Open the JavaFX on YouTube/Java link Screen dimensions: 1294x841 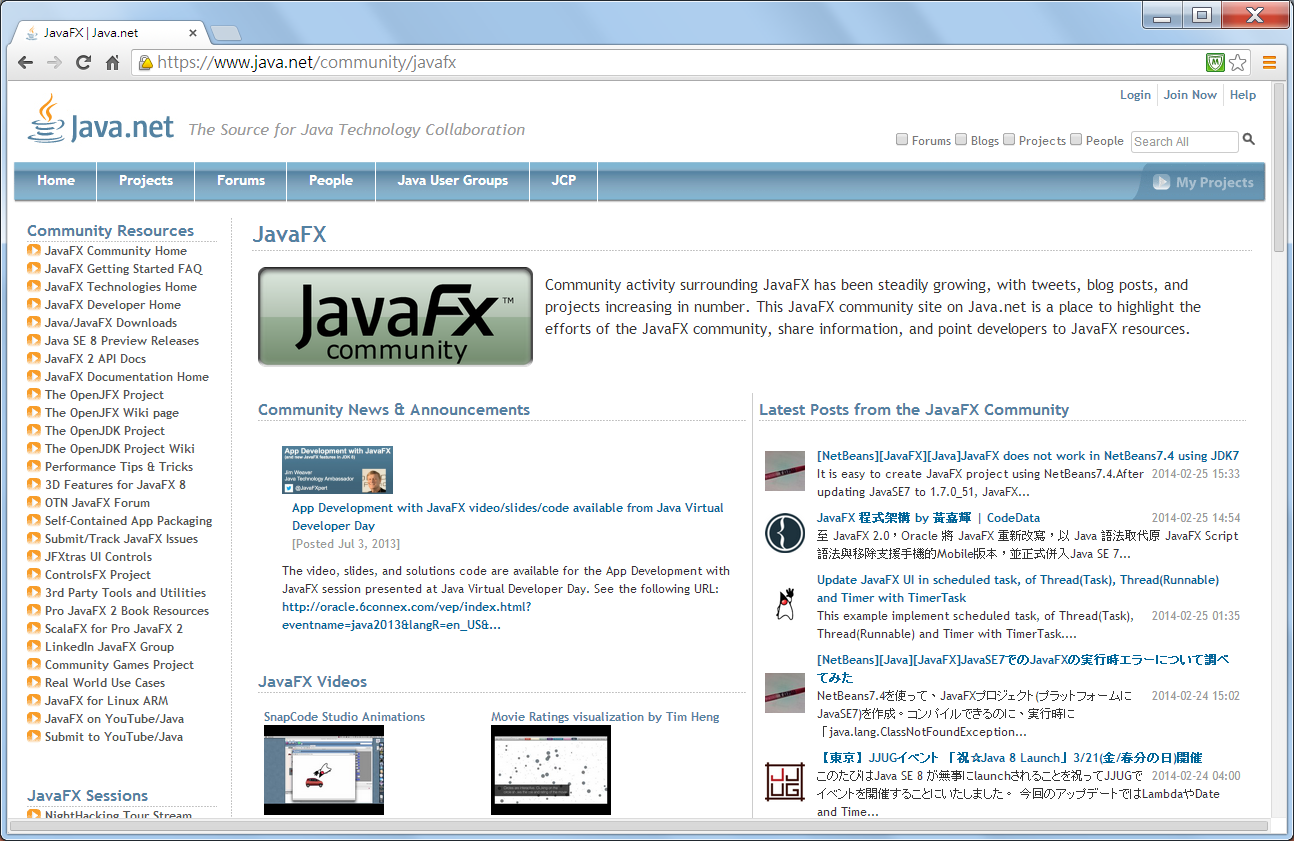tap(114, 719)
